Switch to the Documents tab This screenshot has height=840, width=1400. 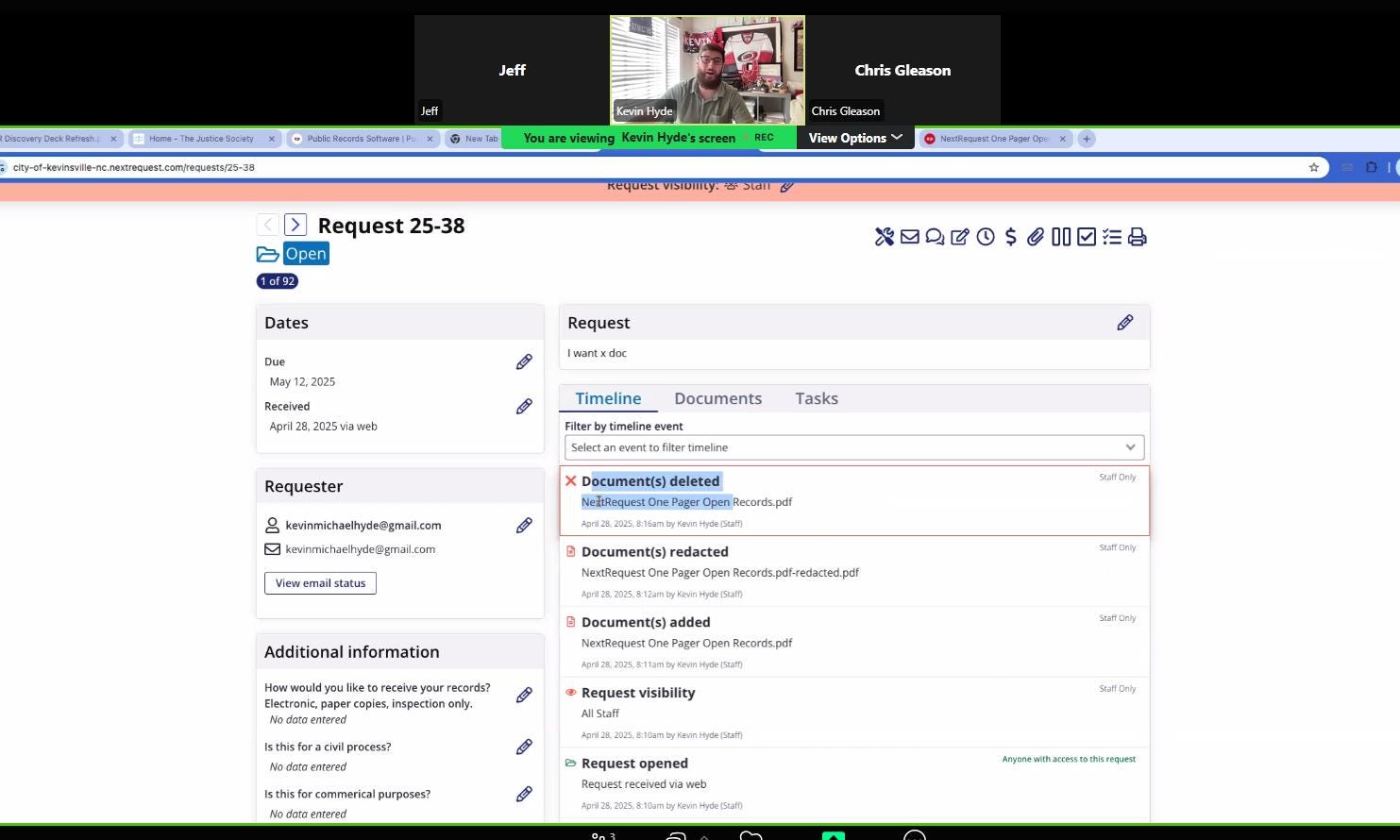718,398
